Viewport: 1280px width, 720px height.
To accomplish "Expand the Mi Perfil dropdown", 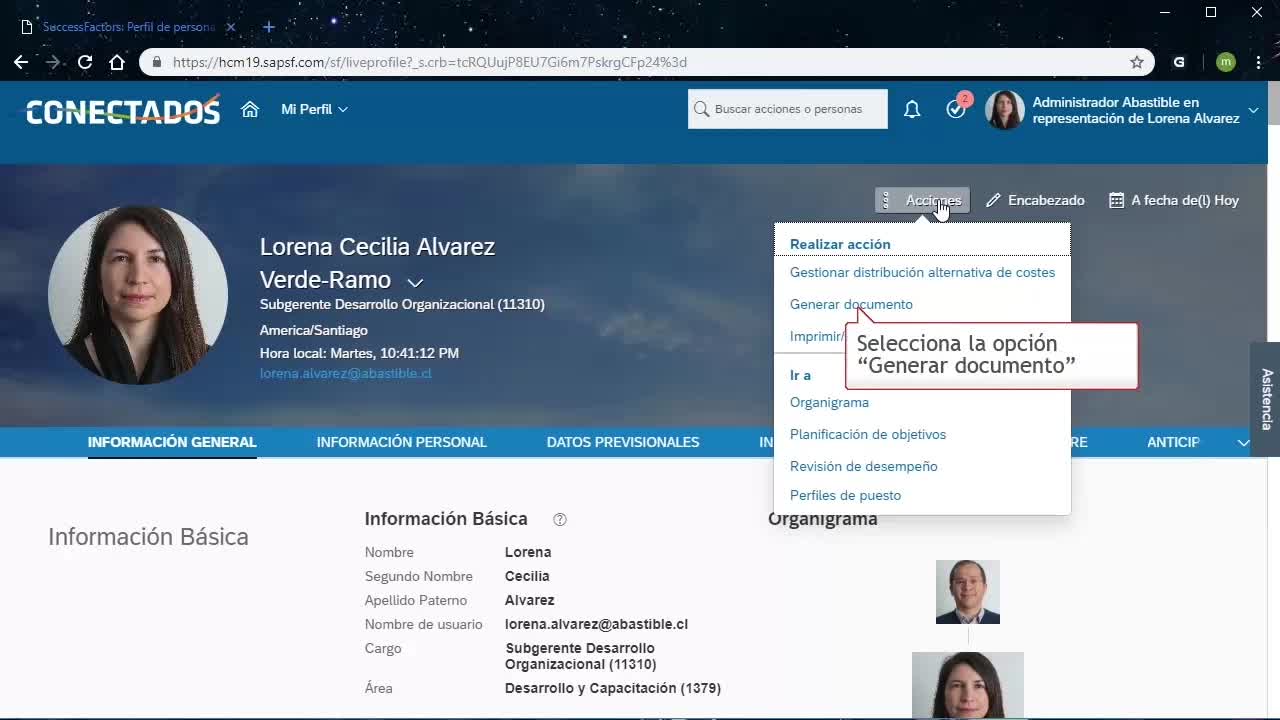I will click(x=314, y=109).
